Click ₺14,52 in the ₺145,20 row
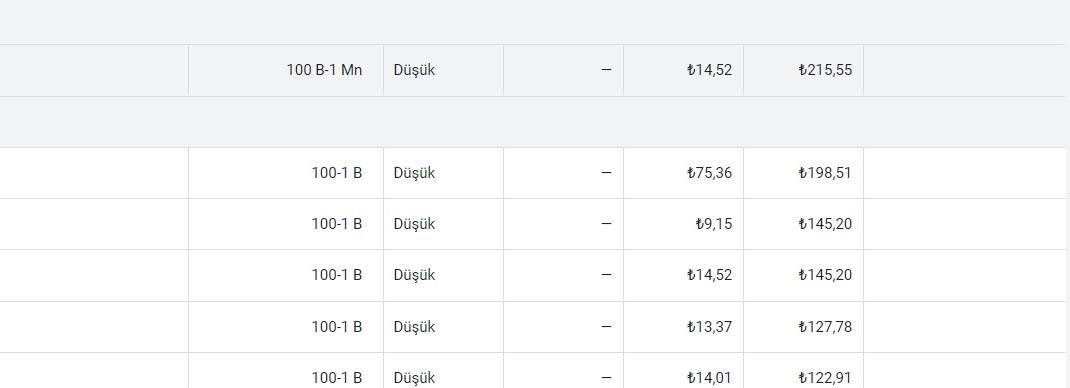This screenshot has width=1070, height=388. [709, 275]
